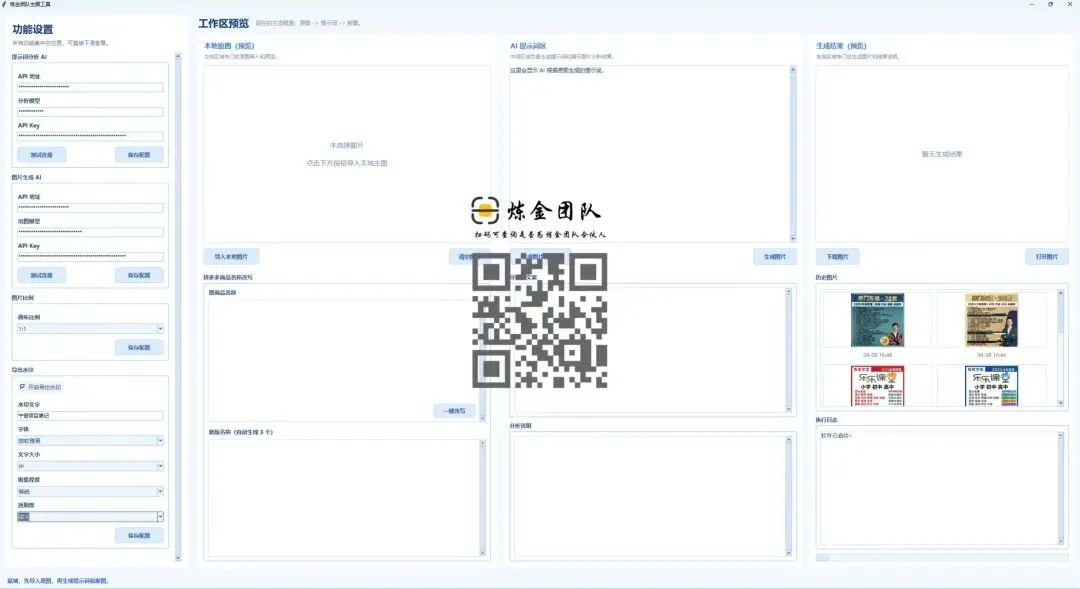1080x589 pixels.
Task: Click the 执行日志 vertical scrollbar
Action: 1061,487
